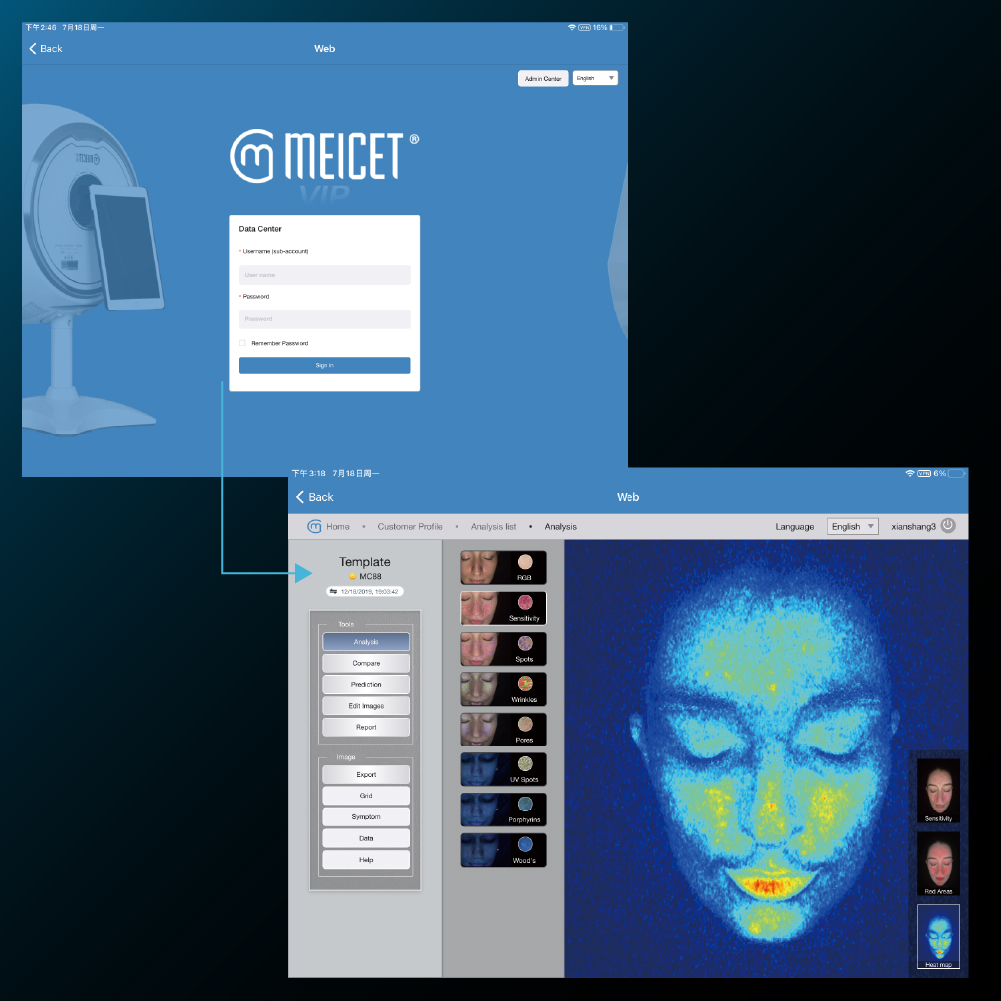The width and height of the screenshot is (1001, 1001).
Task: Select the Pores image thumbnail
Action: click(503, 730)
